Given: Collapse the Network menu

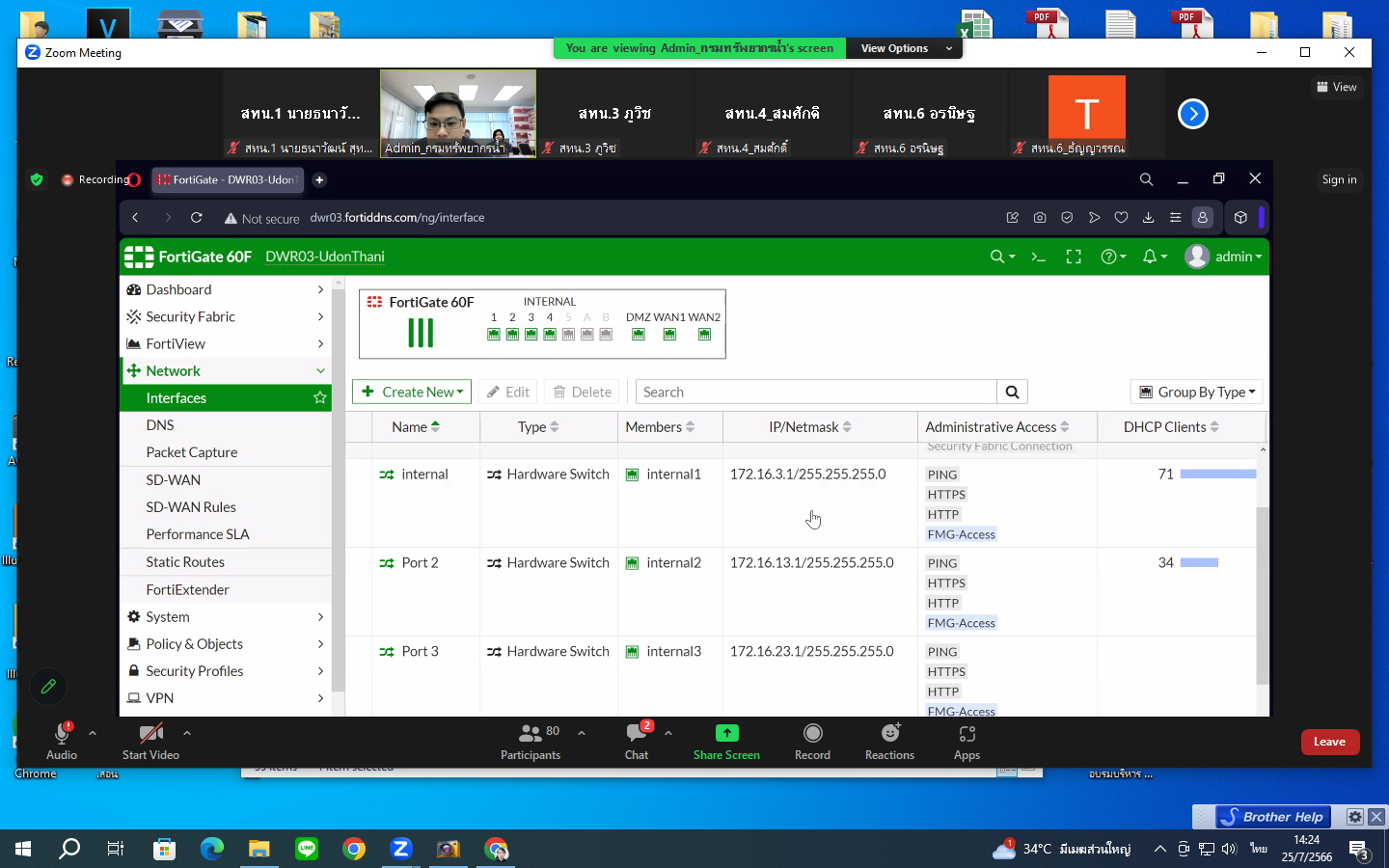Looking at the screenshot, I should [226, 370].
